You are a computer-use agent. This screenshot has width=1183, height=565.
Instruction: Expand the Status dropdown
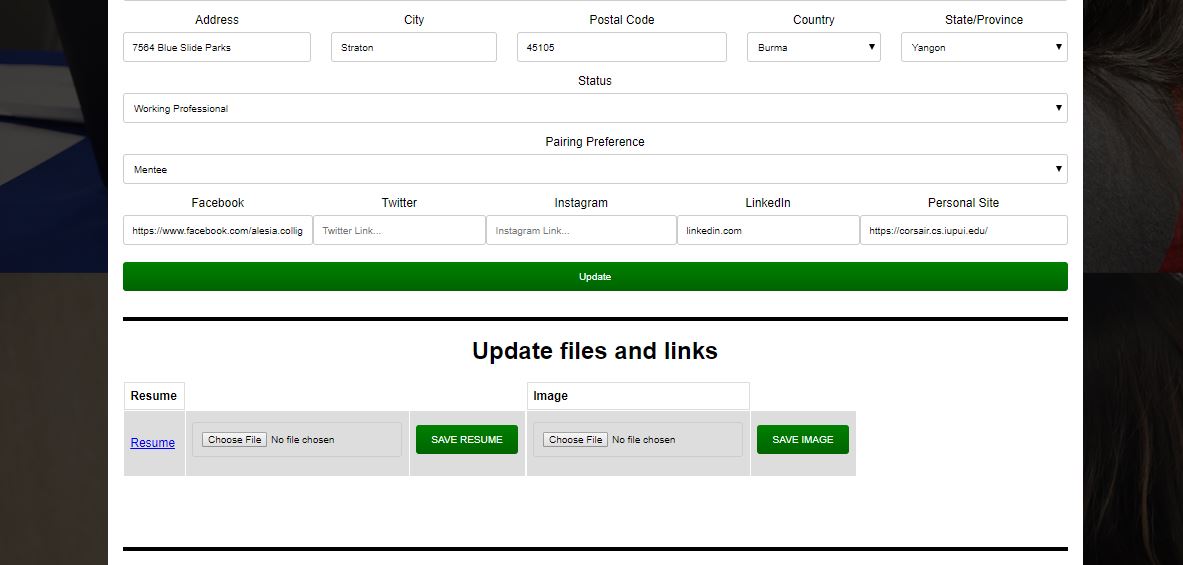[x=594, y=108]
